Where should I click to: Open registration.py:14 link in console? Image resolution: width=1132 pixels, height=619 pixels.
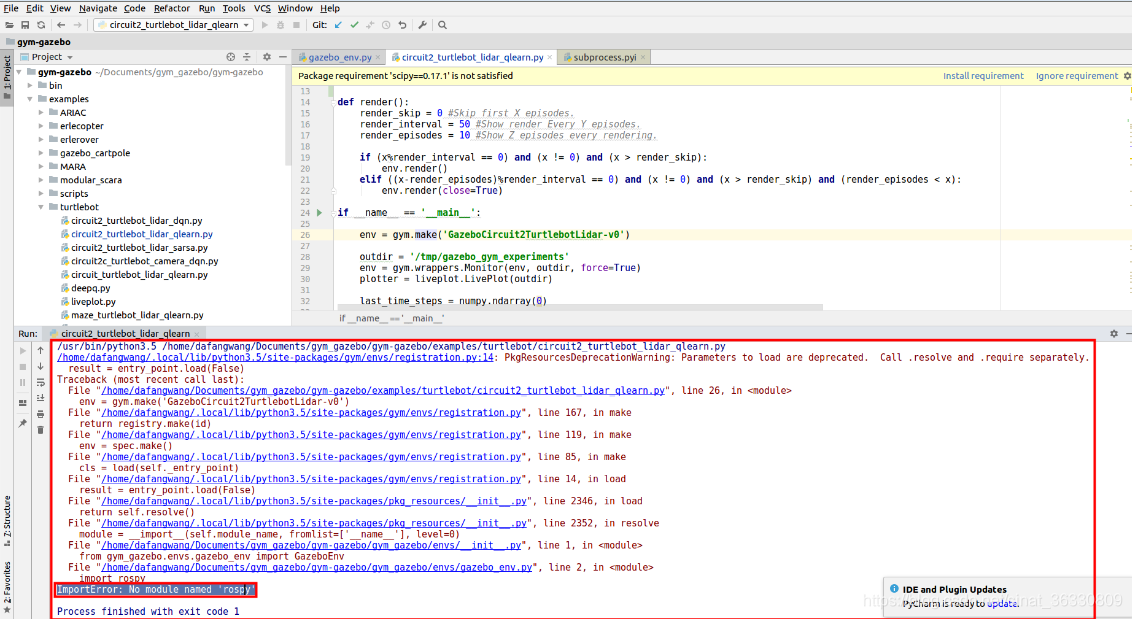tap(275, 358)
